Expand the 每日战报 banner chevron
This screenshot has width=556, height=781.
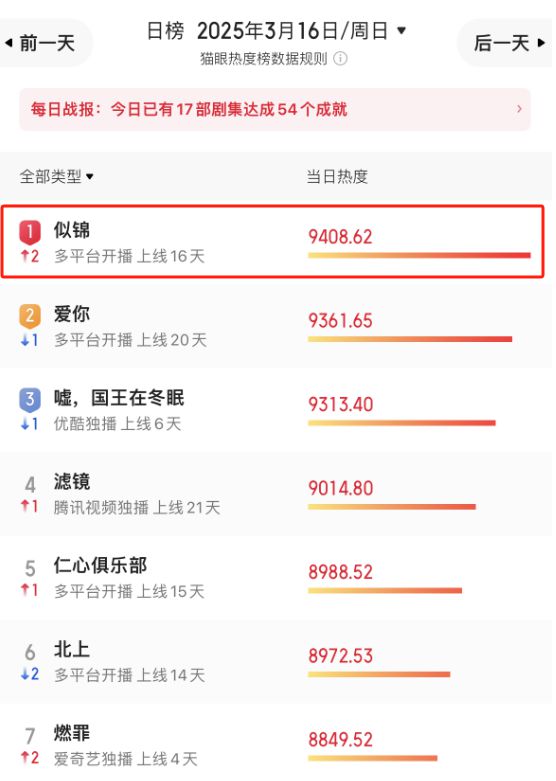coord(521,109)
